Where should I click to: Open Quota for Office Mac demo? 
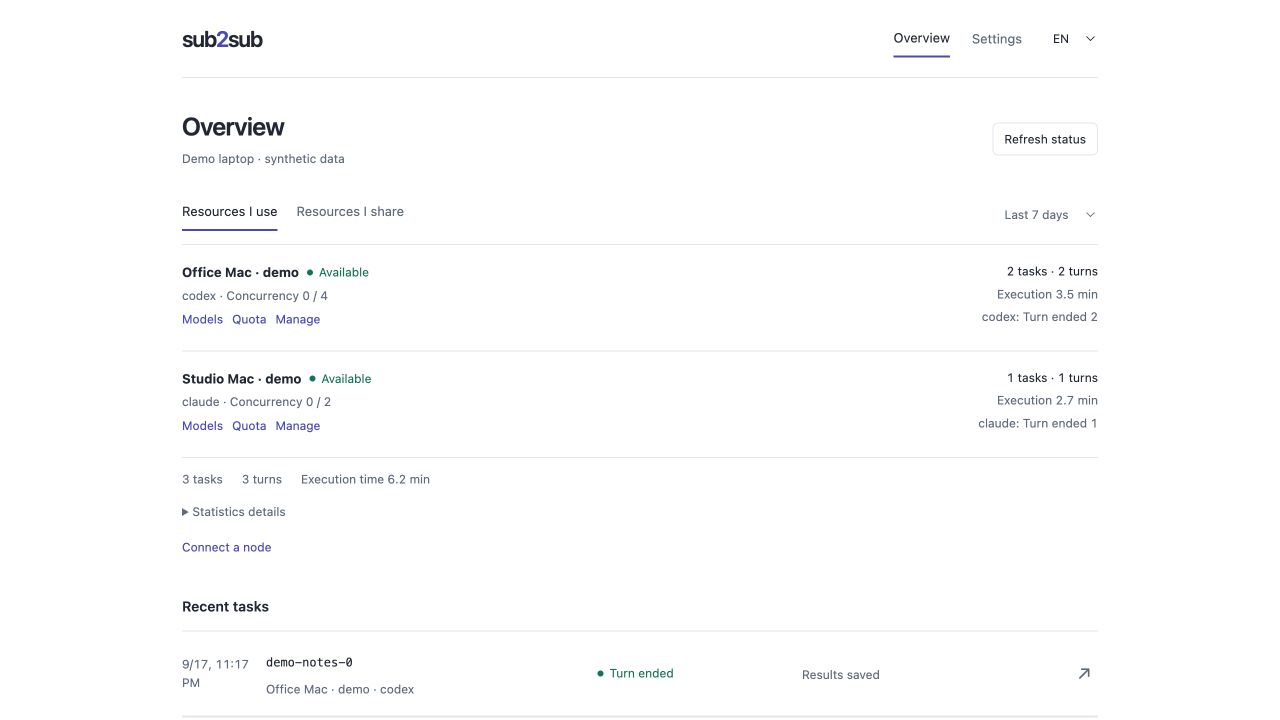tap(249, 320)
